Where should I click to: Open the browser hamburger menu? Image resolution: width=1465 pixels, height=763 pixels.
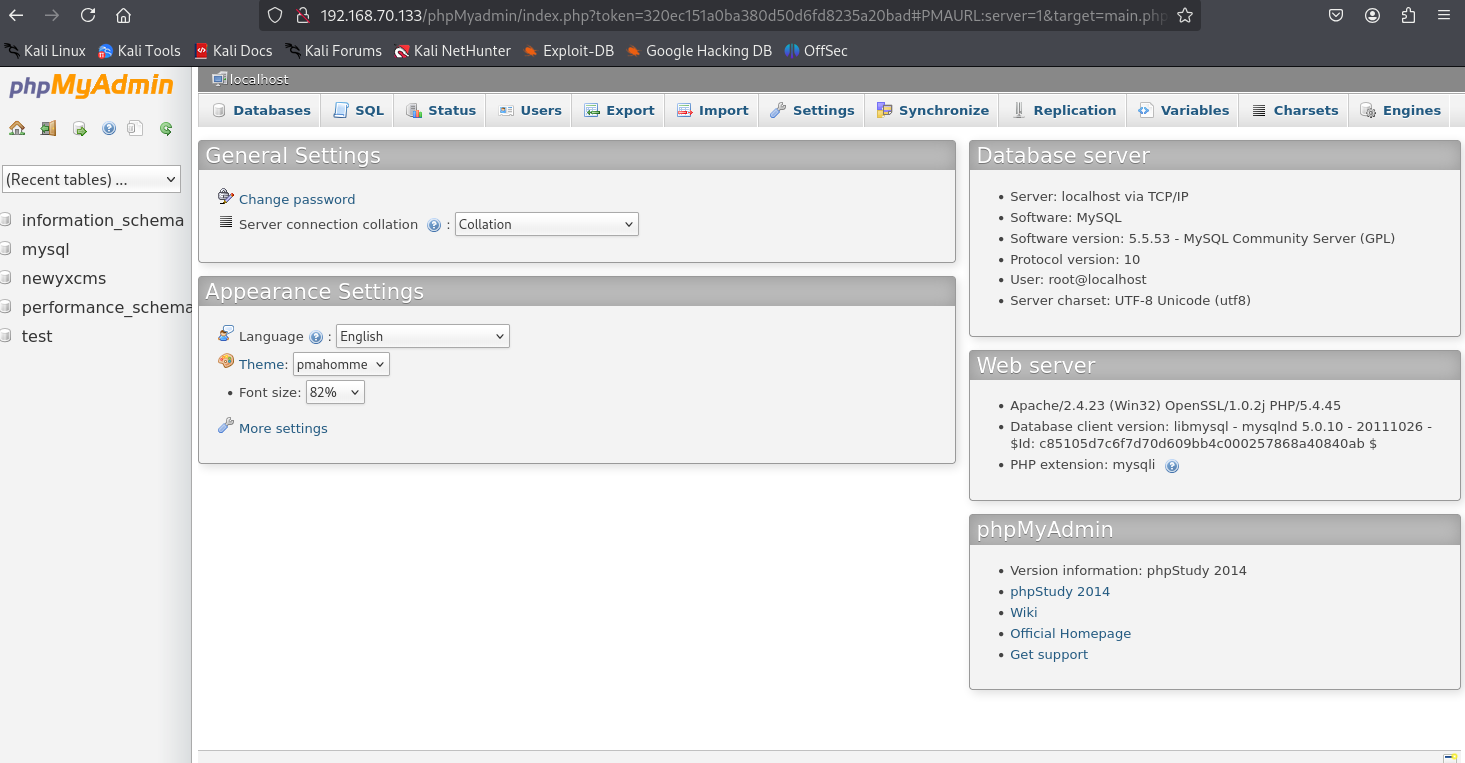point(1443,15)
